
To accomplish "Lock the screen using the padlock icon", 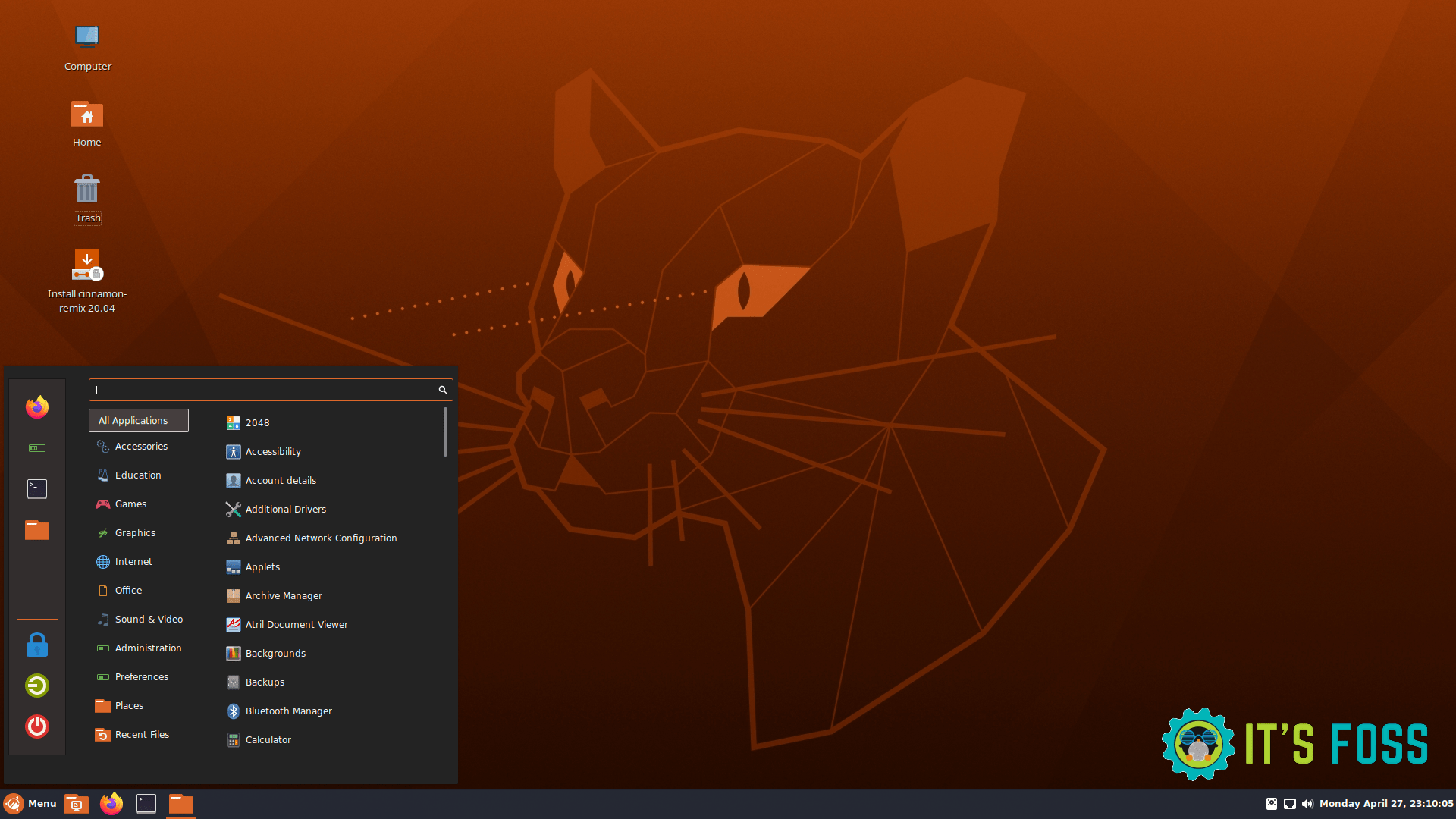I will pyautogui.click(x=36, y=645).
